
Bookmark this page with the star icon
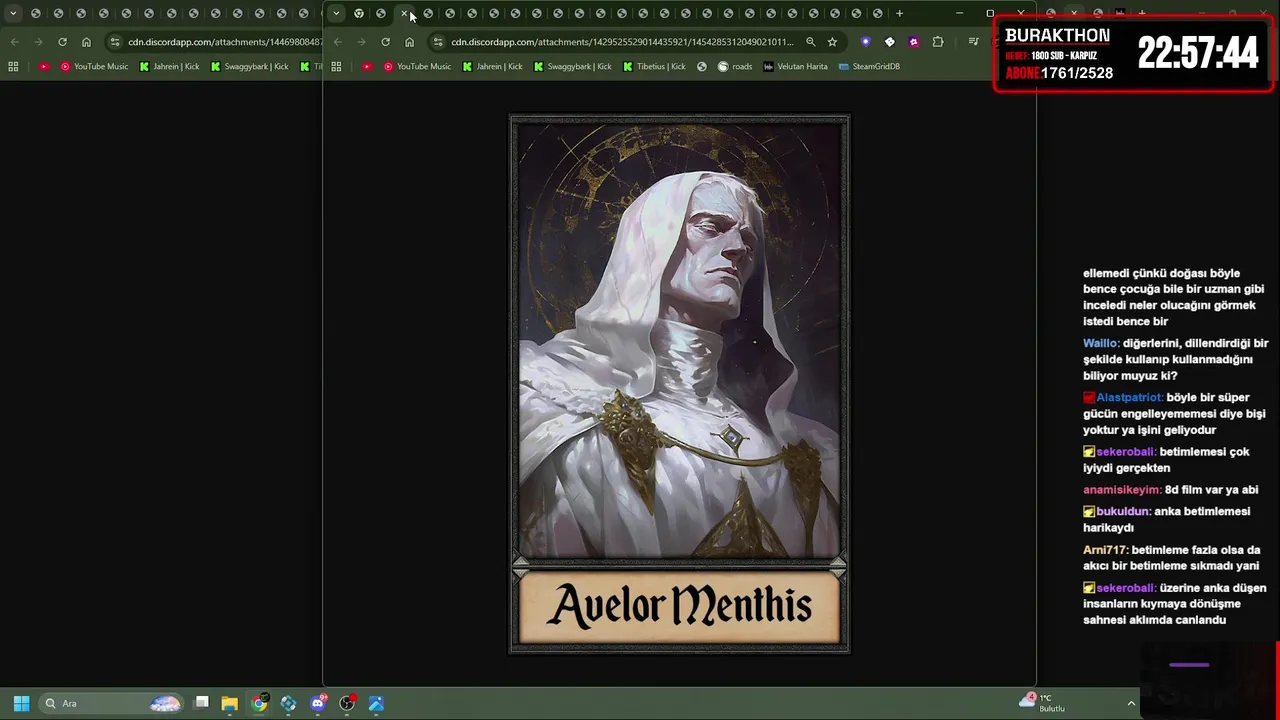coord(832,42)
